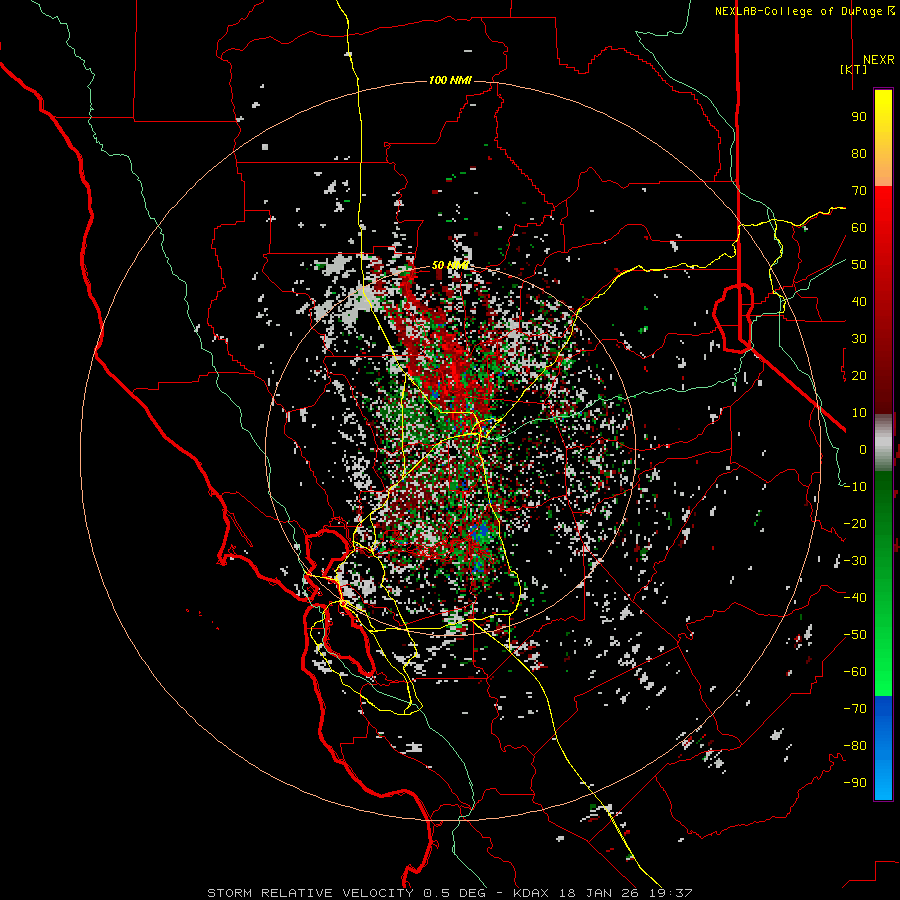Click the [KT] units label
The image size is (900, 900).
pos(854,69)
